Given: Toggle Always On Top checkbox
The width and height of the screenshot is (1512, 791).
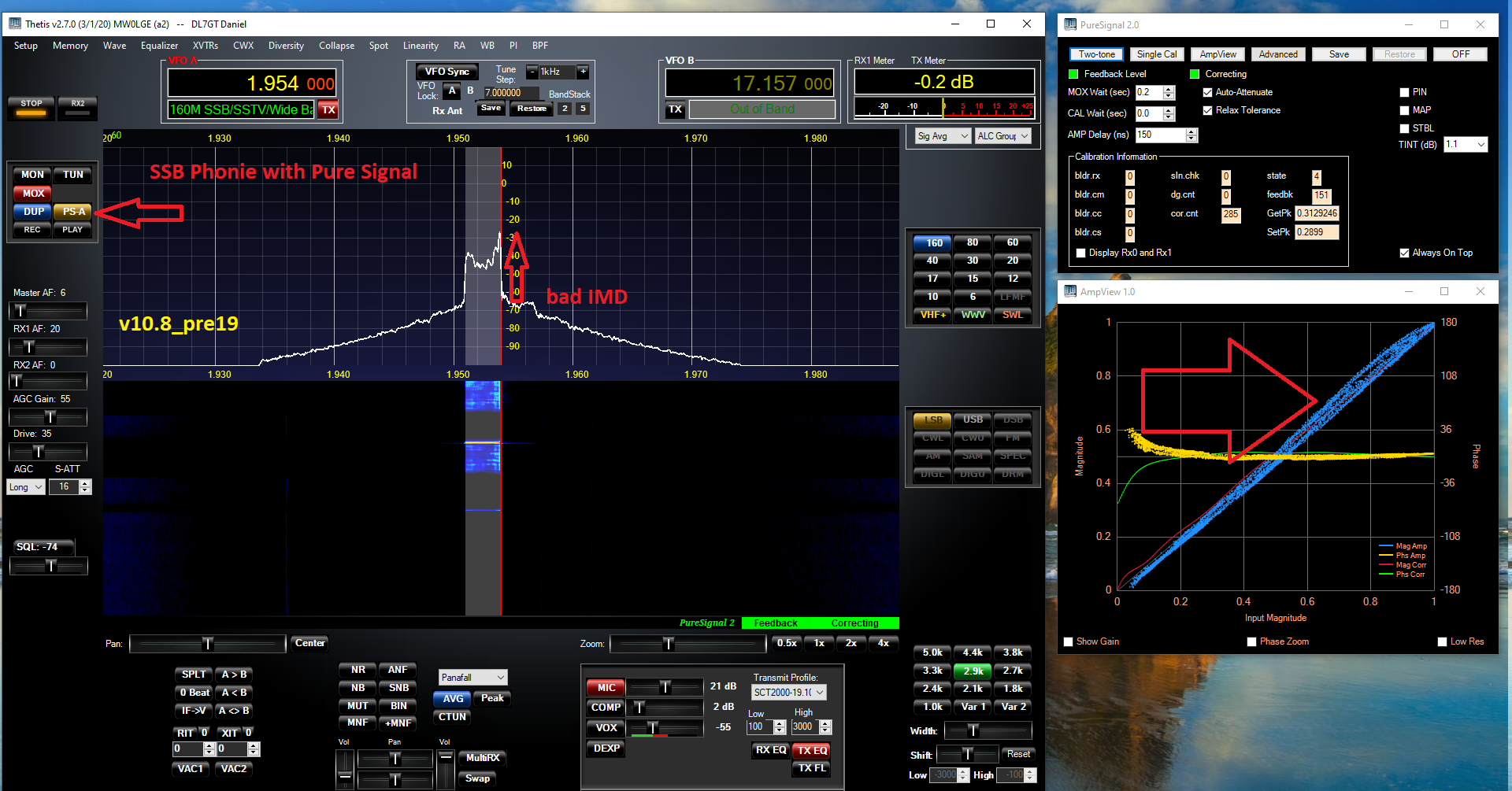Looking at the screenshot, I should (x=1404, y=253).
